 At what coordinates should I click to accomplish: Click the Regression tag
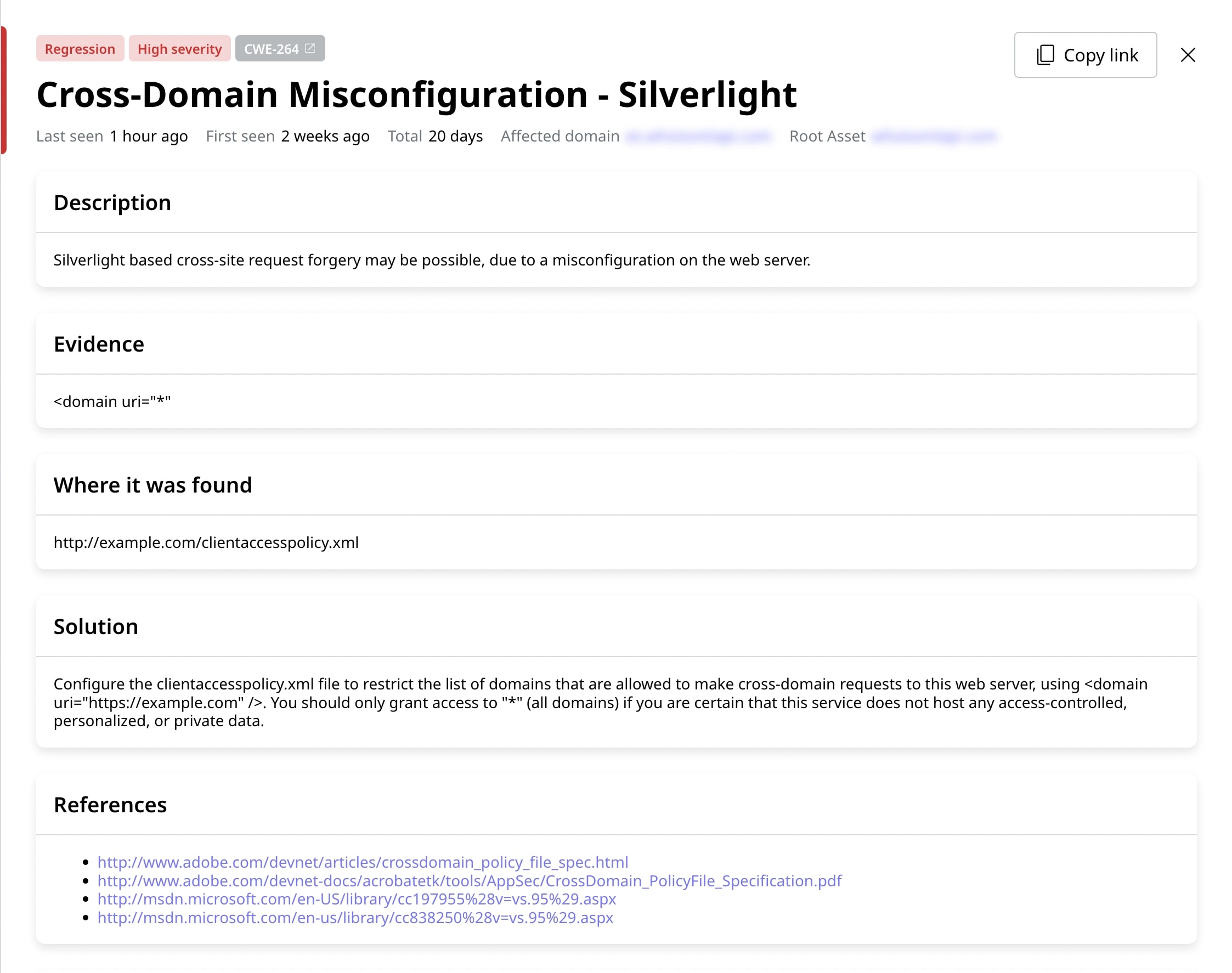pos(80,49)
